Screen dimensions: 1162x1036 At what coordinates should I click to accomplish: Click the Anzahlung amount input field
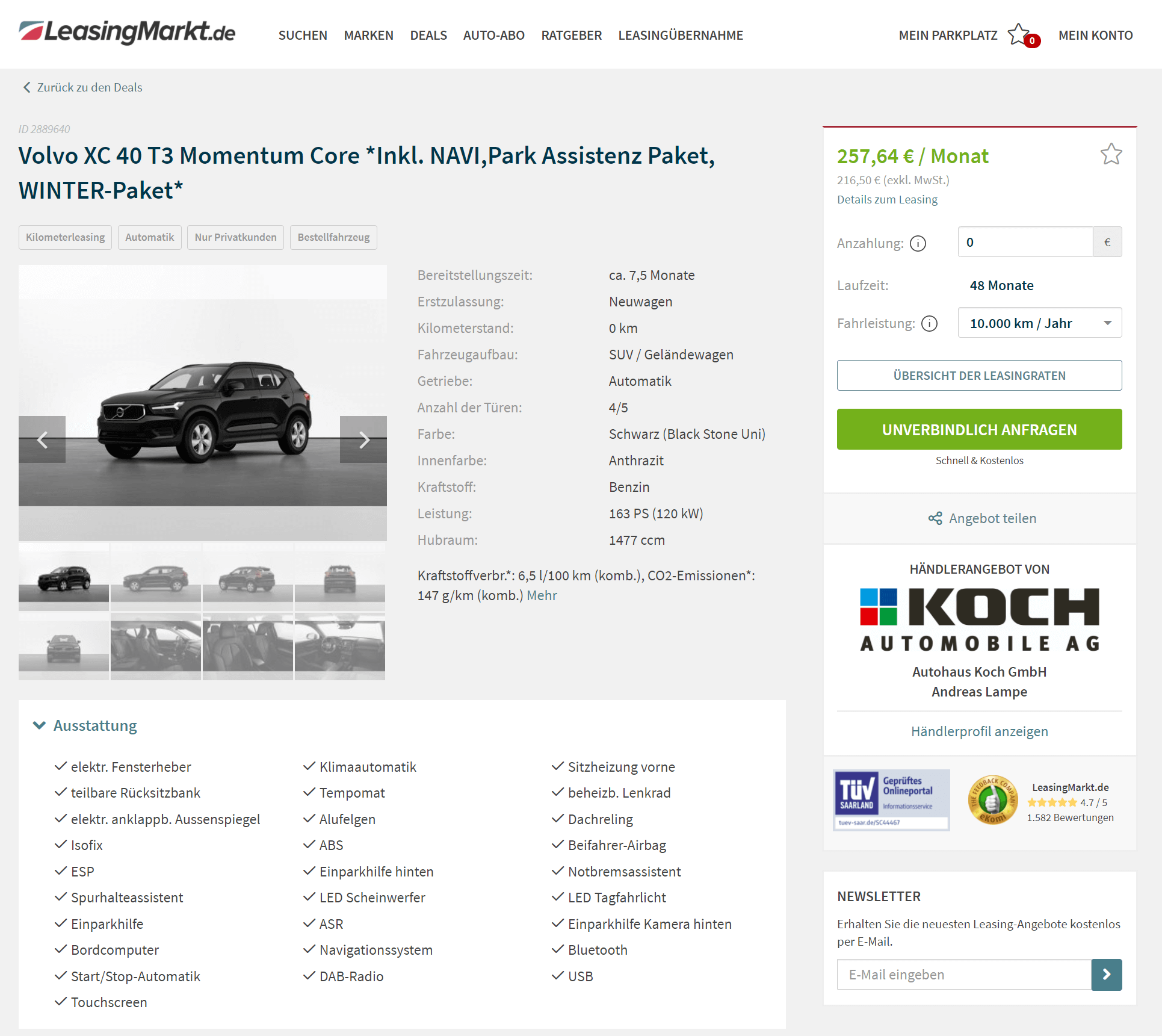point(1025,242)
